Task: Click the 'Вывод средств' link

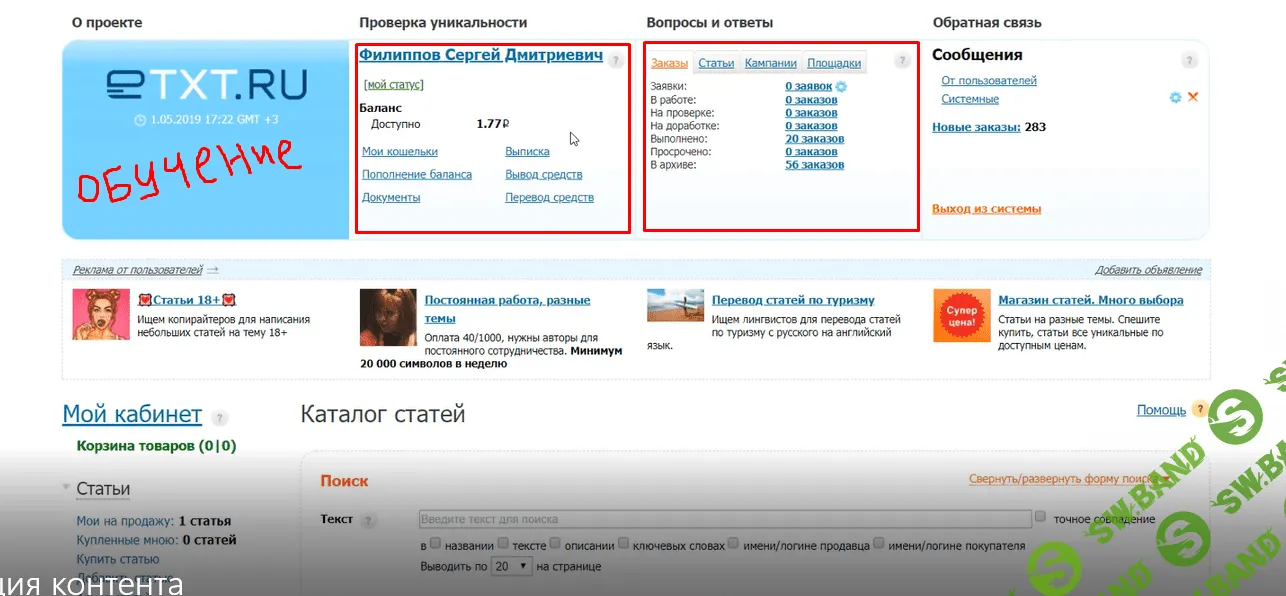Action: point(543,174)
